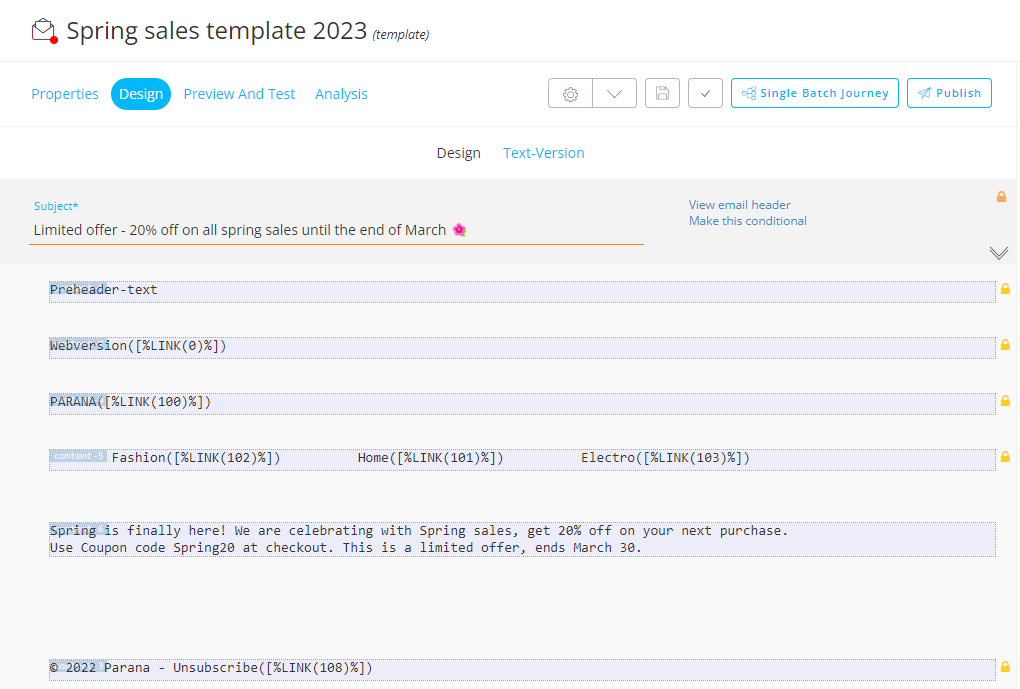This screenshot has width=1020, height=689.
Task: Click the email template icon beside title
Action: pos(43,31)
